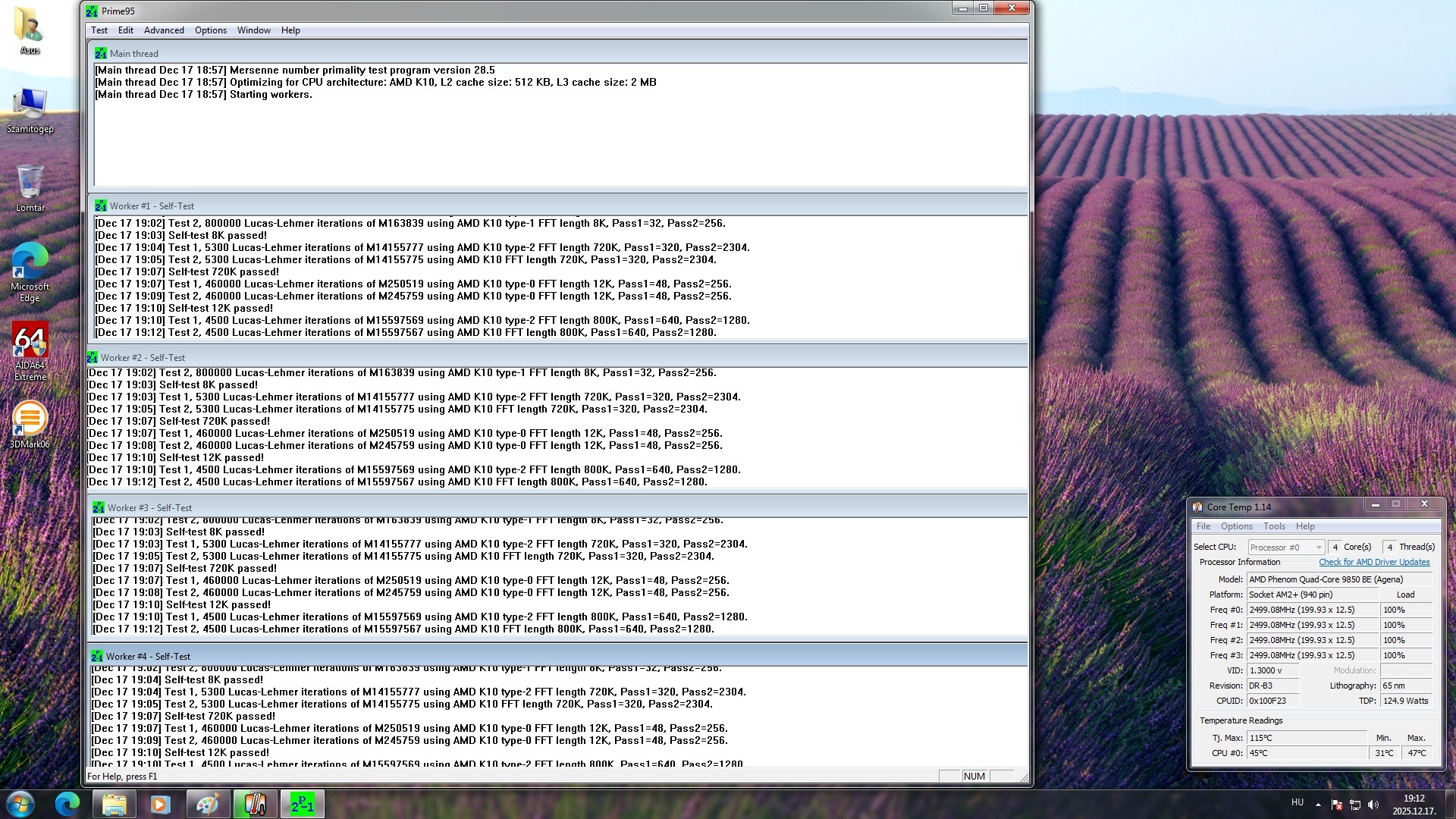Screen dimensions: 1456x819
Task: Click the HU language indicator
Action: [1298, 802]
